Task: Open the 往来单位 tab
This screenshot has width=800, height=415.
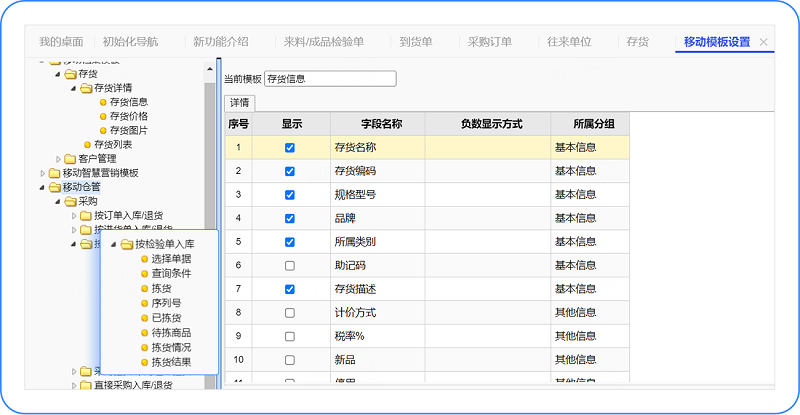Action: pyautogui.click(x=569, y=42)
